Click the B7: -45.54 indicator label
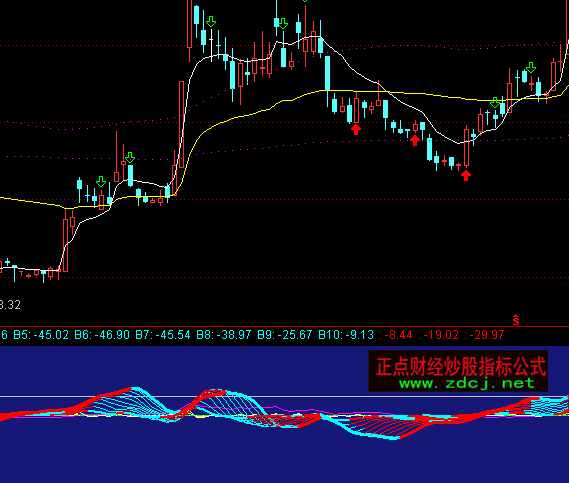Viewport: 569px width, 483px height. (163, 335)
